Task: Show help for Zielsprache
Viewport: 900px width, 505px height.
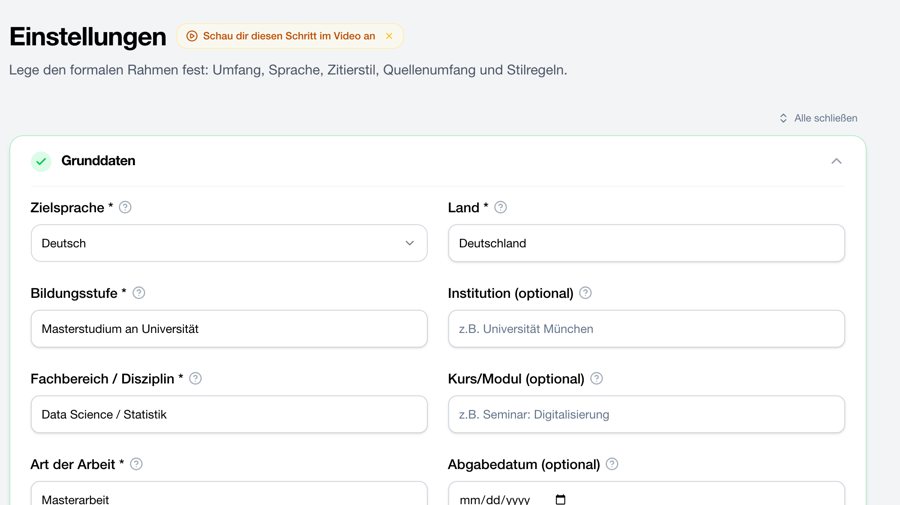Action: [x=125, y=207]
